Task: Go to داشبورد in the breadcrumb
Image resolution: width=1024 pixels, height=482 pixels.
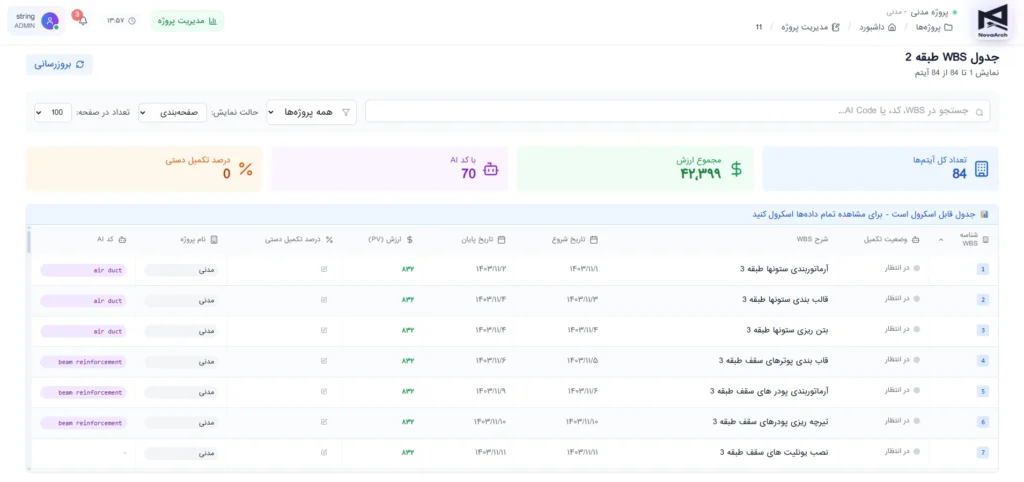Action: [x=877, y=27]
